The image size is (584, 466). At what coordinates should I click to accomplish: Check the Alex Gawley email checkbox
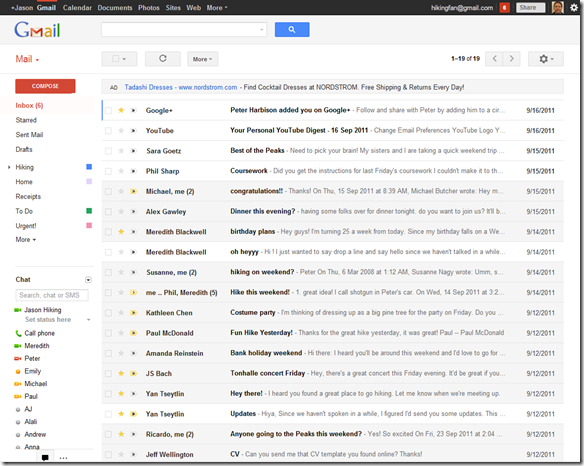108,212
